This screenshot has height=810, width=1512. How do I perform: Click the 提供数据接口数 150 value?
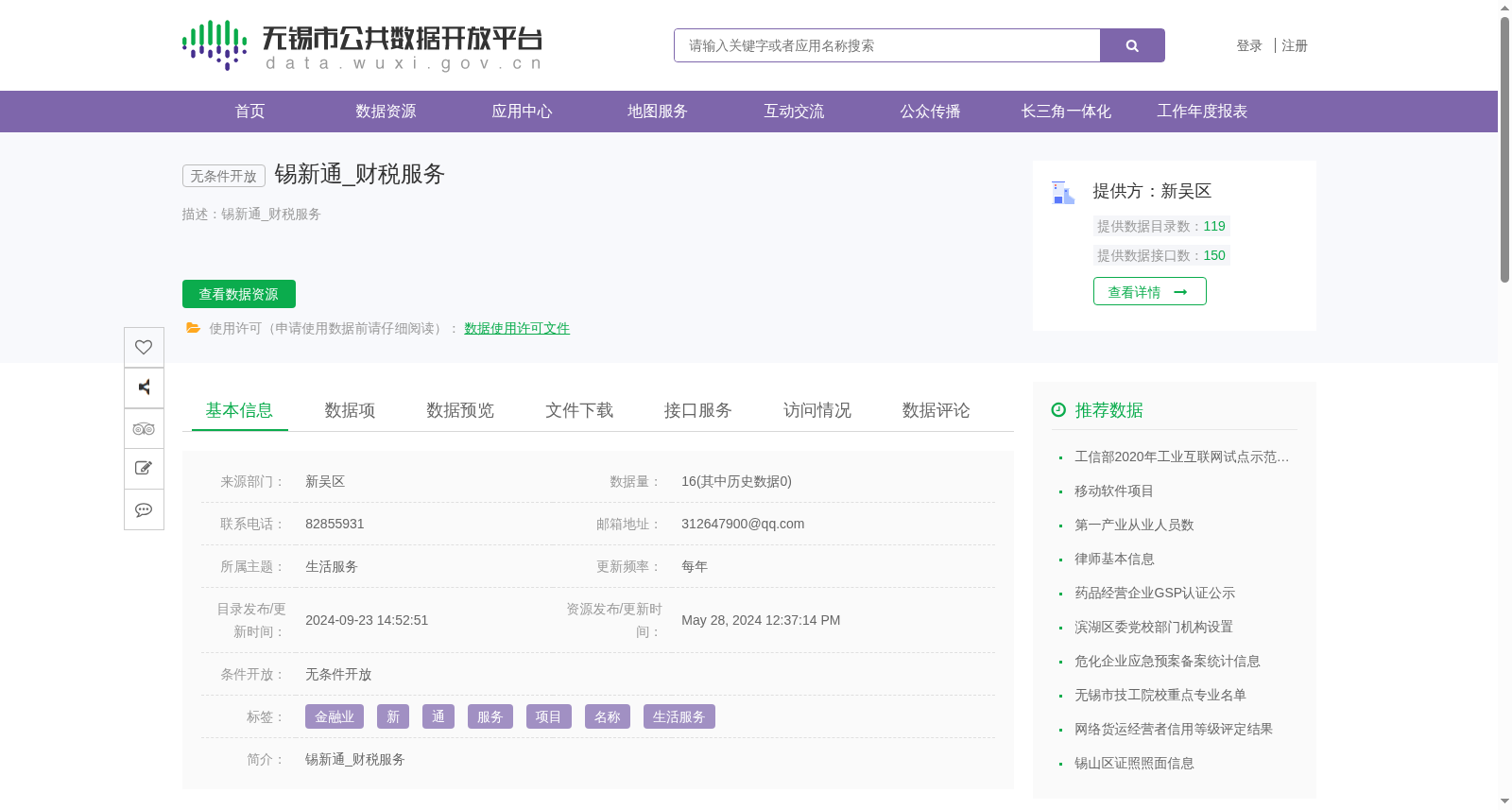pyautogui.click(x=1214, y=255)
